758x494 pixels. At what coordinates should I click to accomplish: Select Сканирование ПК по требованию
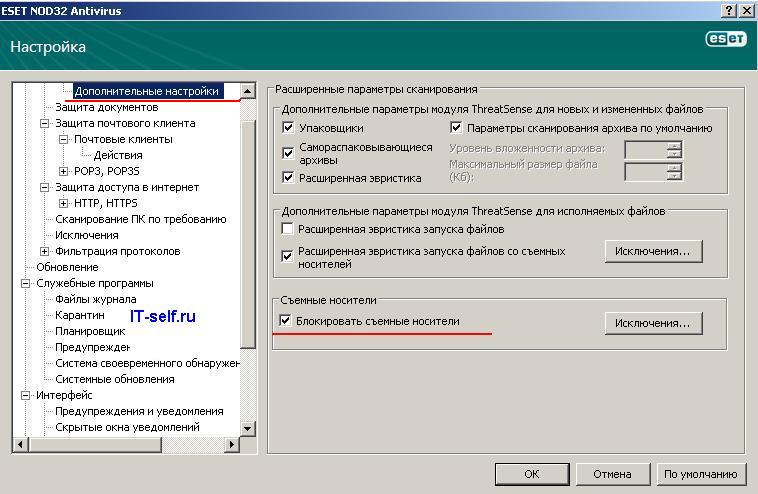pos(141,219)
